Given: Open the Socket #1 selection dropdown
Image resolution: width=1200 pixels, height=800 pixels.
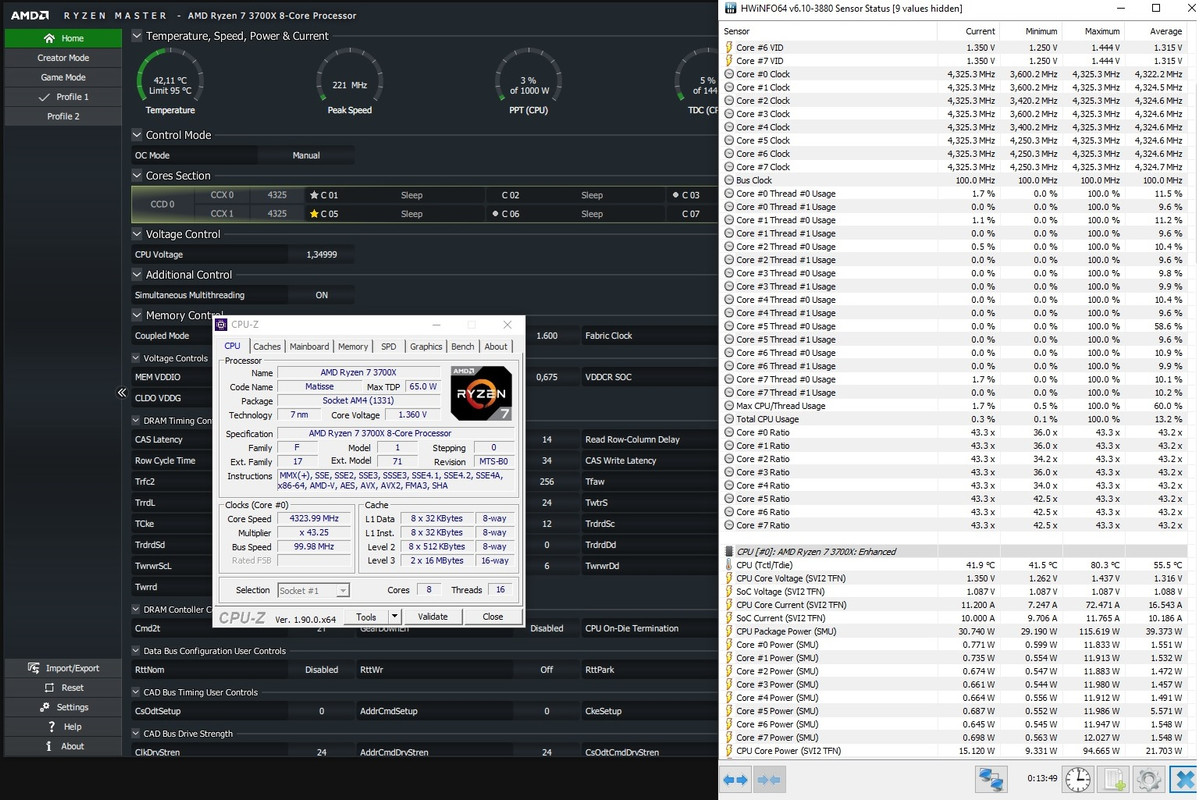Looking at the screenshot, I should (314, 590).
